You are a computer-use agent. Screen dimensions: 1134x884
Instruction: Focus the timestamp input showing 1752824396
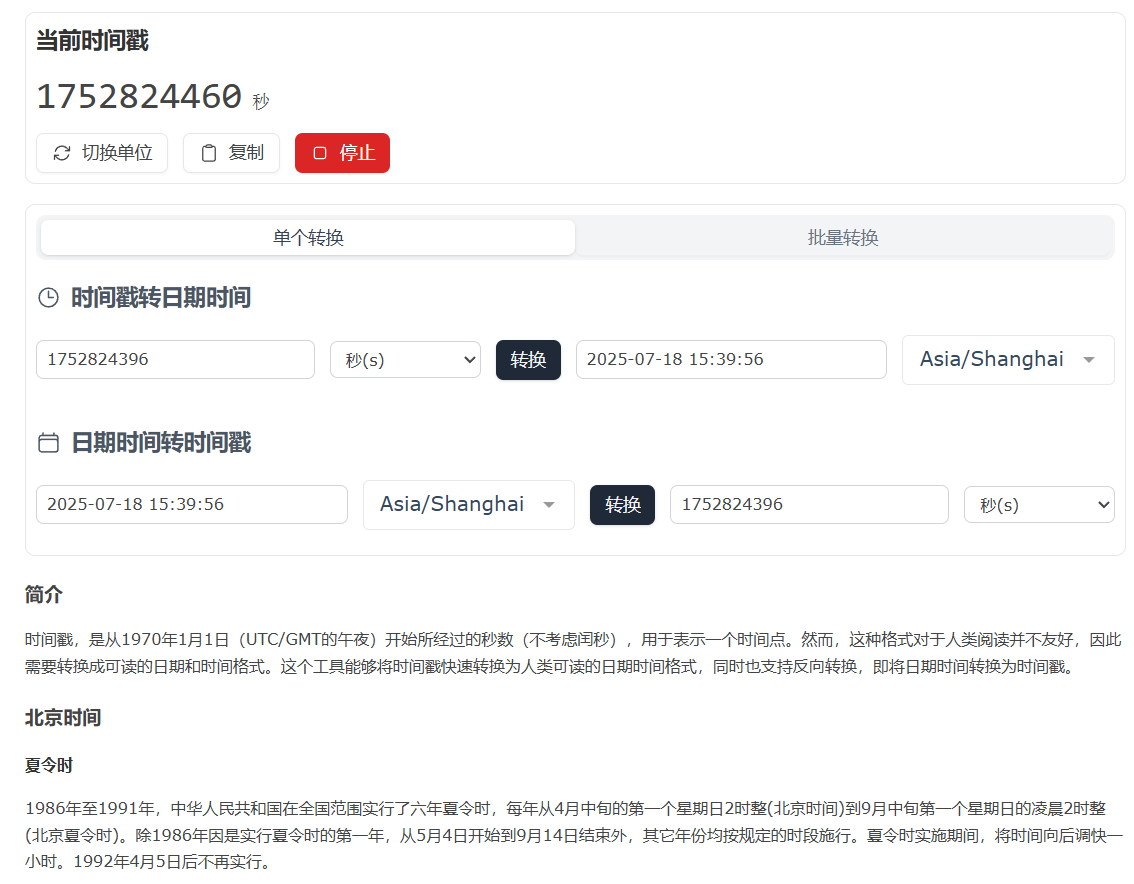tap(176, 360)
